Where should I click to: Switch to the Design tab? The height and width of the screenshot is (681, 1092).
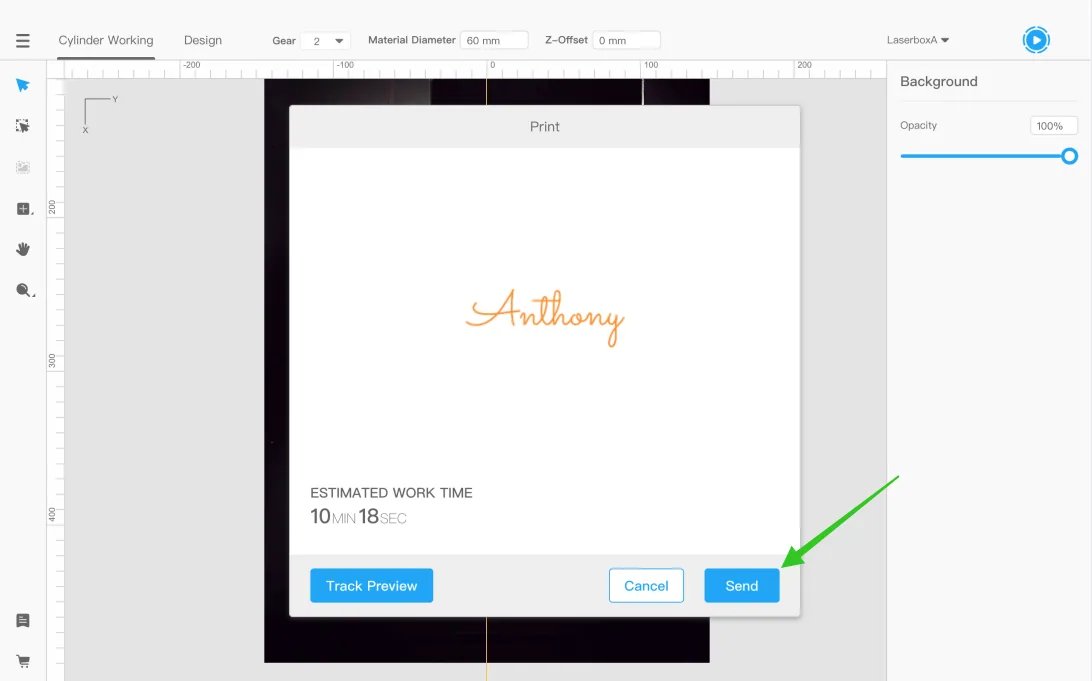[203, 40]
